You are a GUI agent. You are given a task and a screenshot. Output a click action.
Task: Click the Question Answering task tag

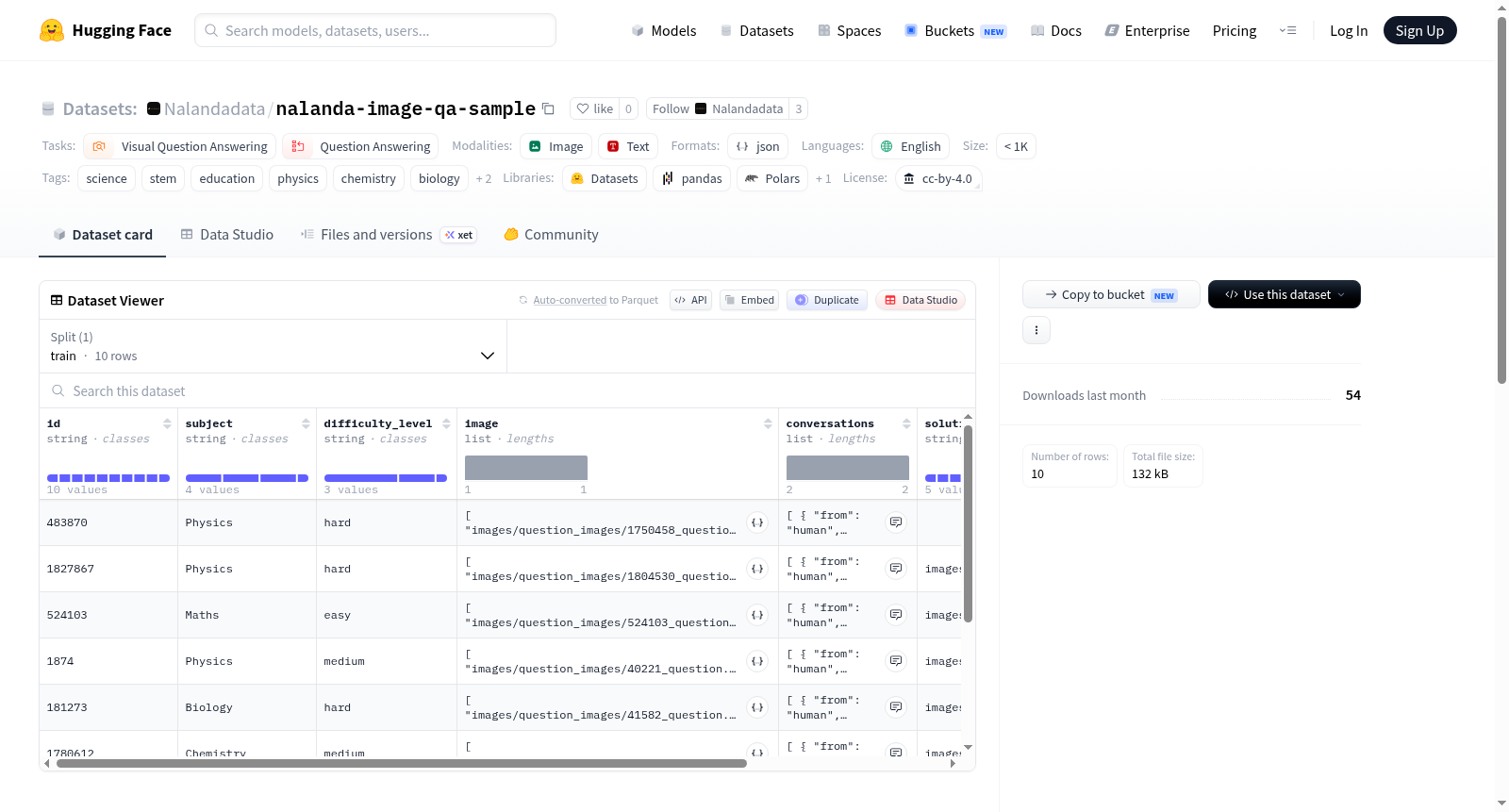(360, 146)
